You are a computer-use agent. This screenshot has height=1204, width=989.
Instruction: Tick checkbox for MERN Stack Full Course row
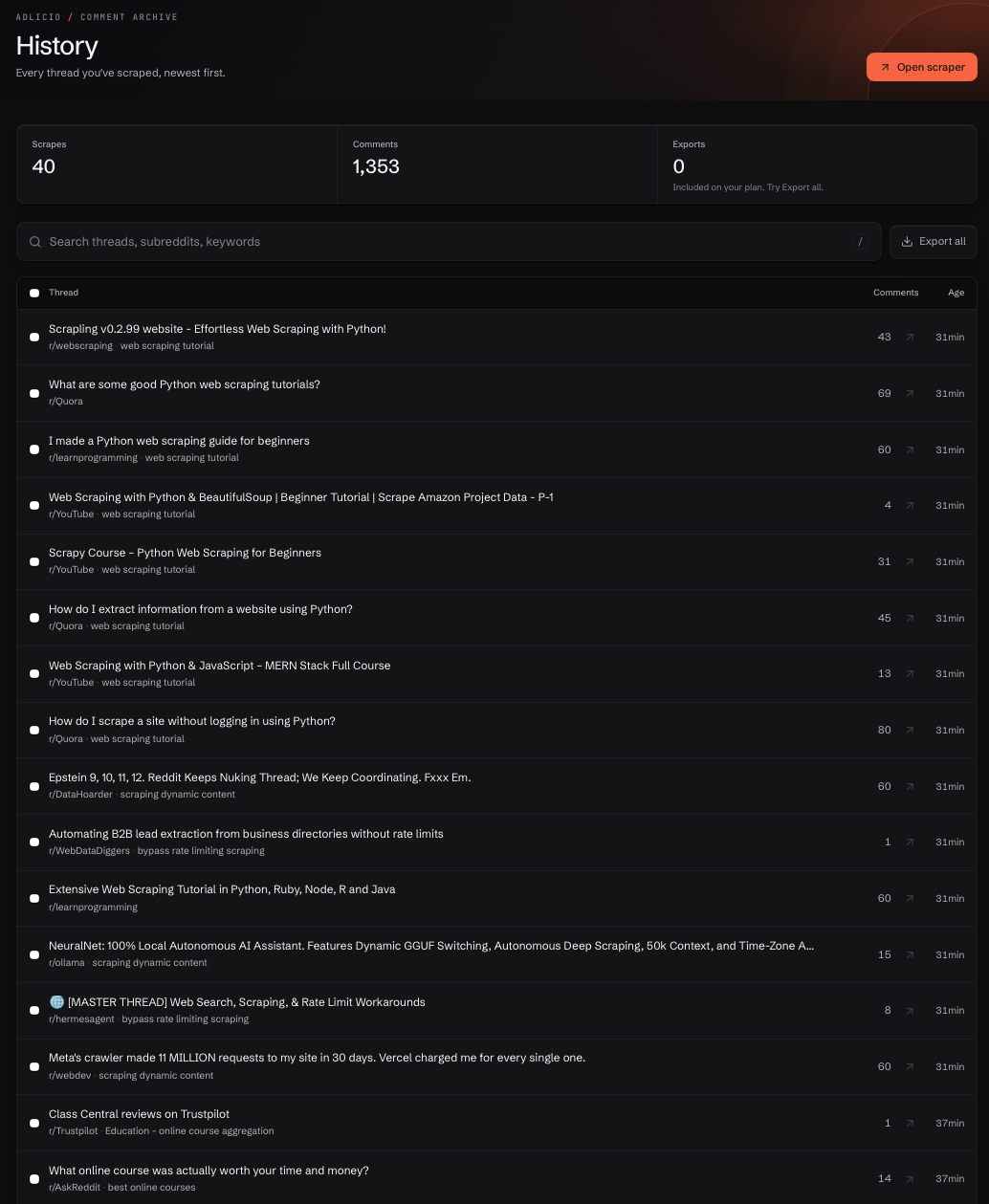click(34, 673)
